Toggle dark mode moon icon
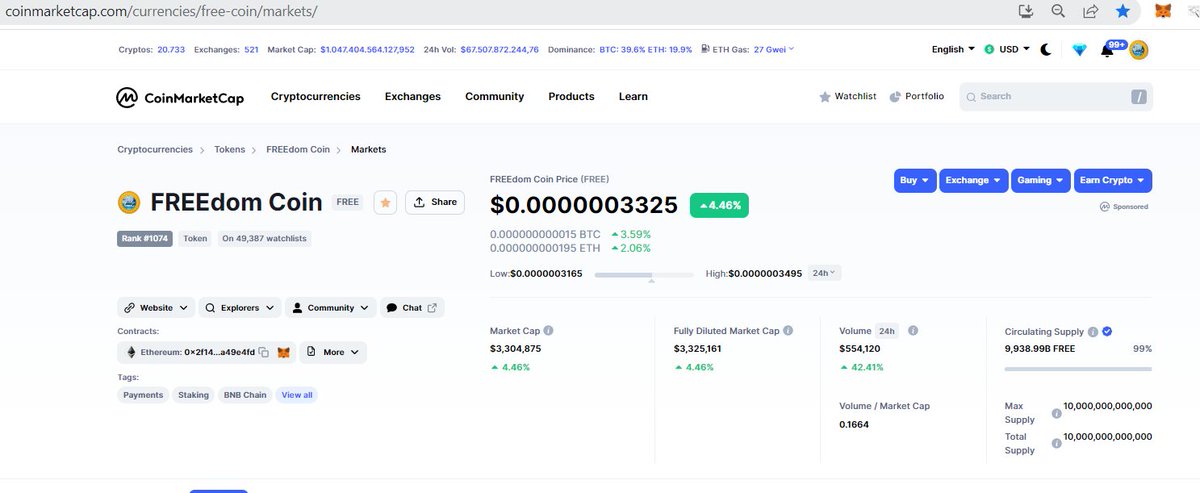Viewport: 1200px width, 493px height. [x=1046, y=49]
